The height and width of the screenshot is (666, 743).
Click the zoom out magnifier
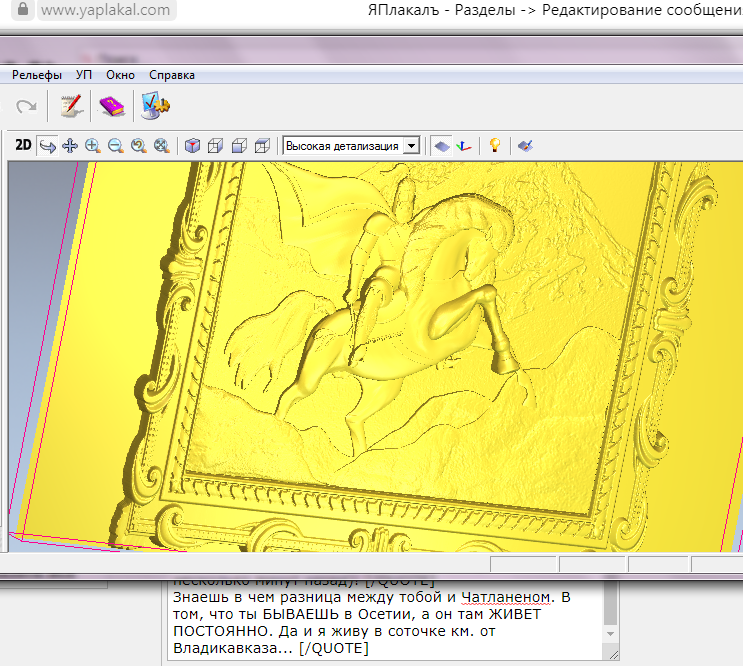click(x=115, y=146)
